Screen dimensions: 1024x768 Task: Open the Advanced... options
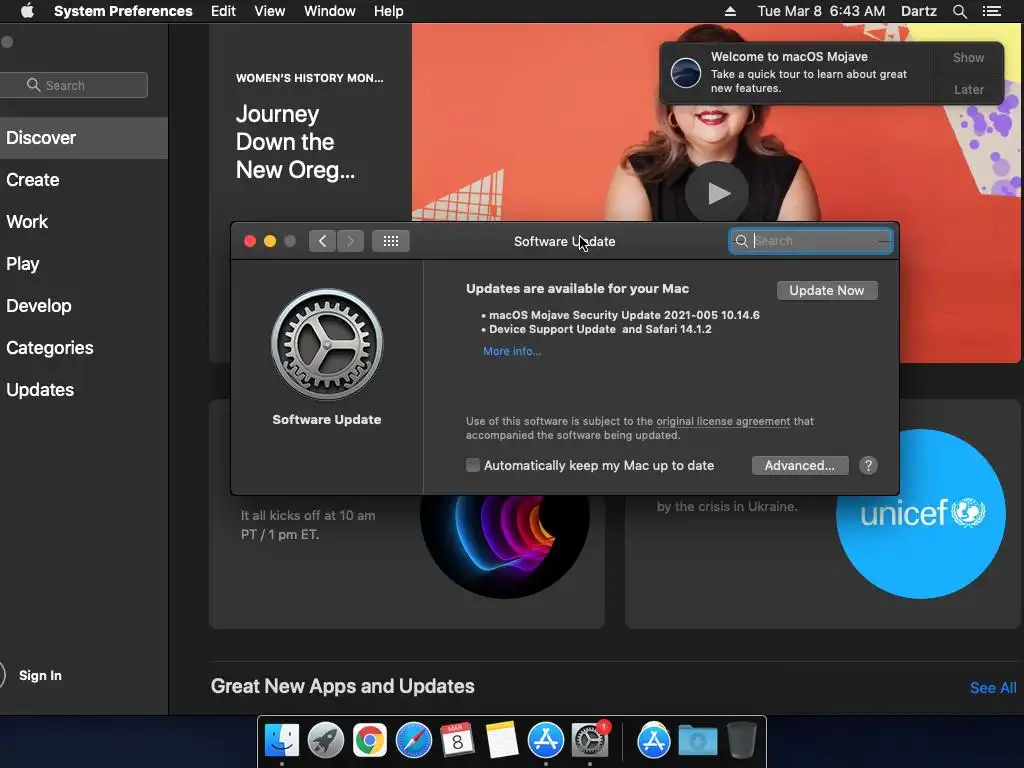click(800, 466)
